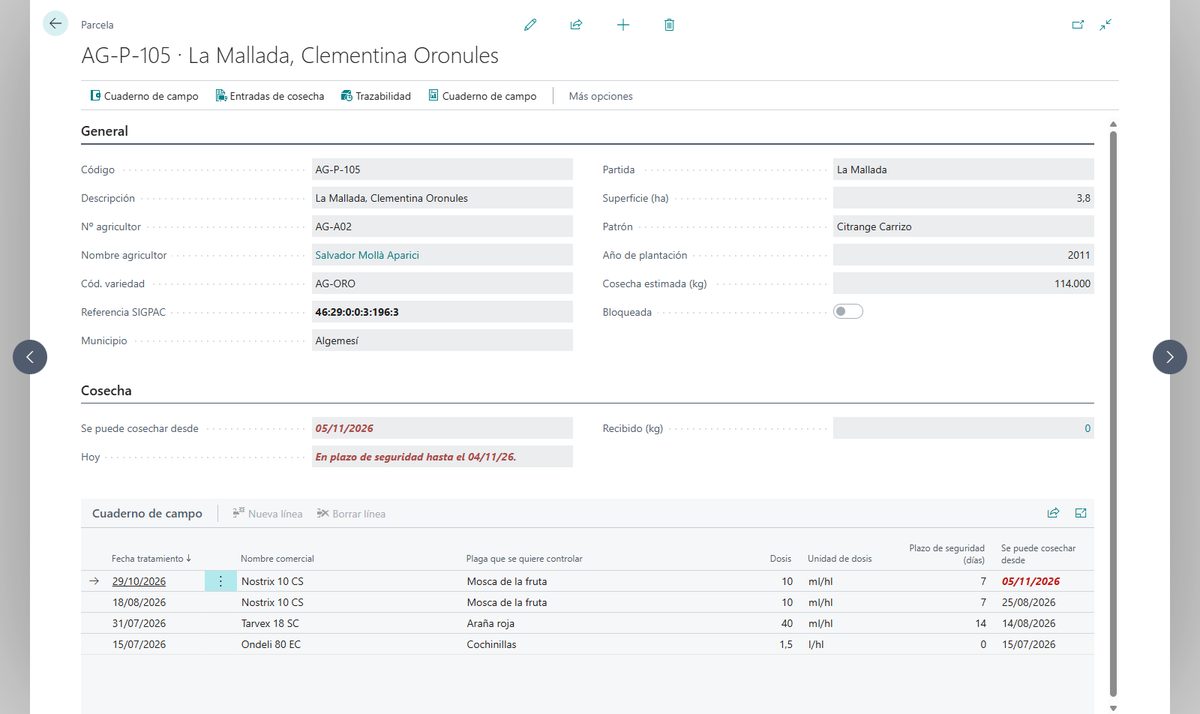Click the Partida field La Mallada

(963, 169)
